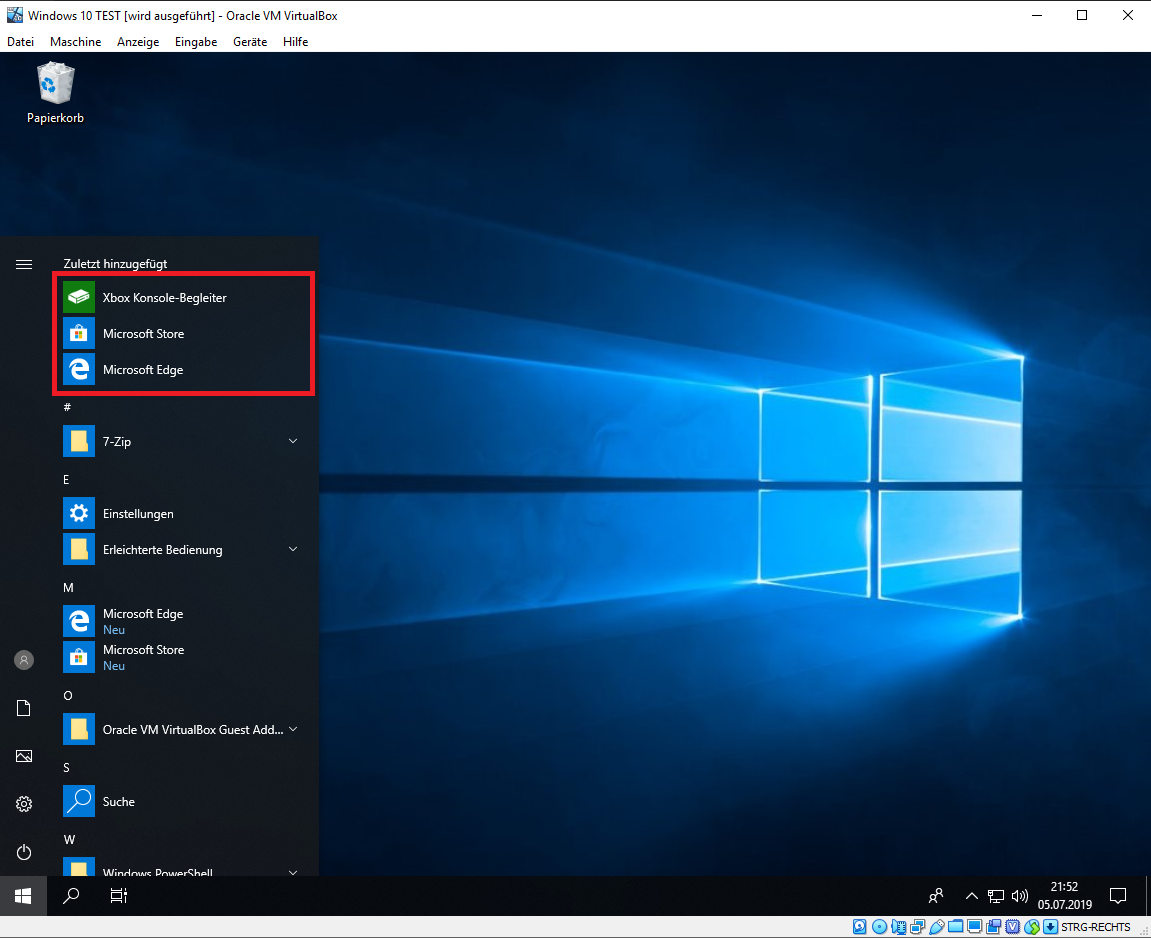Click the STRG-RECHTS host key label

tap(1095, 927)
